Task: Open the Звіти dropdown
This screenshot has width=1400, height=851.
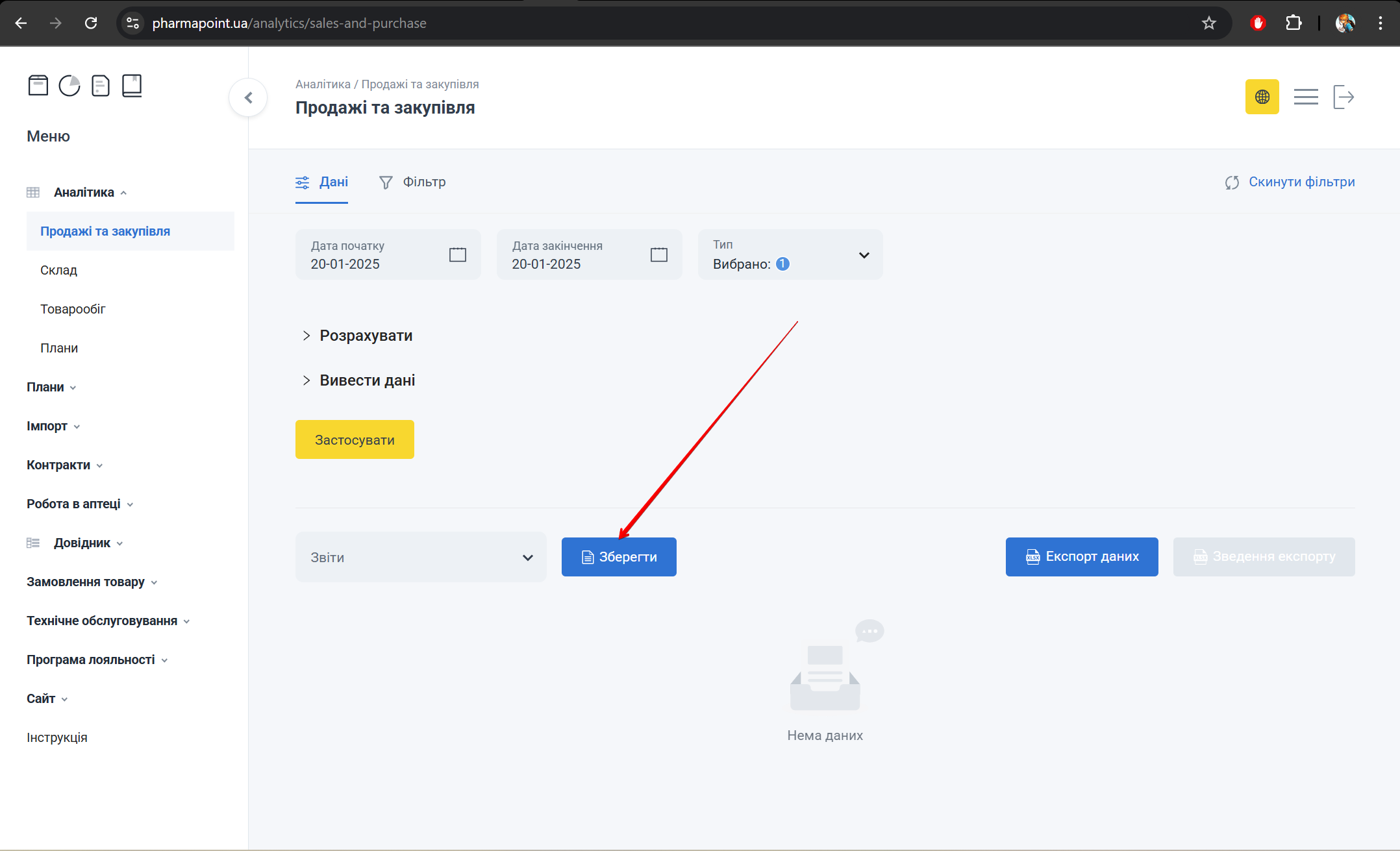Action: [421, 557]
